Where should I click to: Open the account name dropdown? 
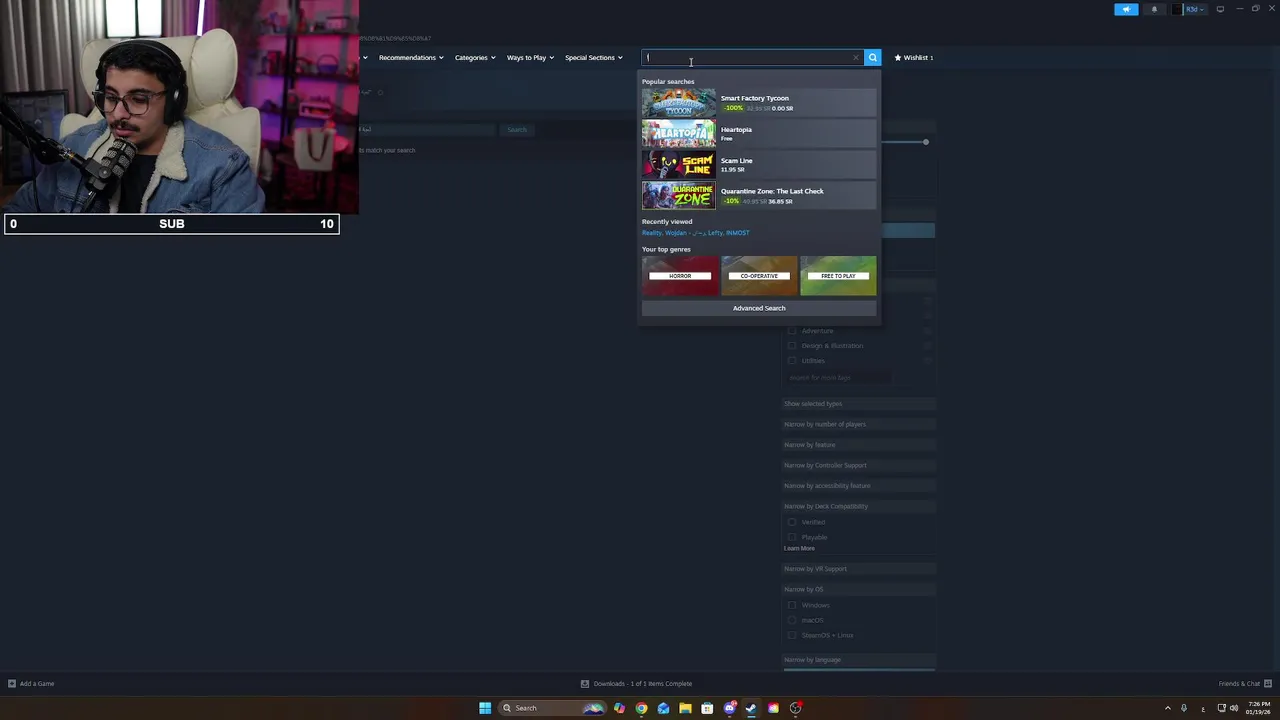[1194, 9]
